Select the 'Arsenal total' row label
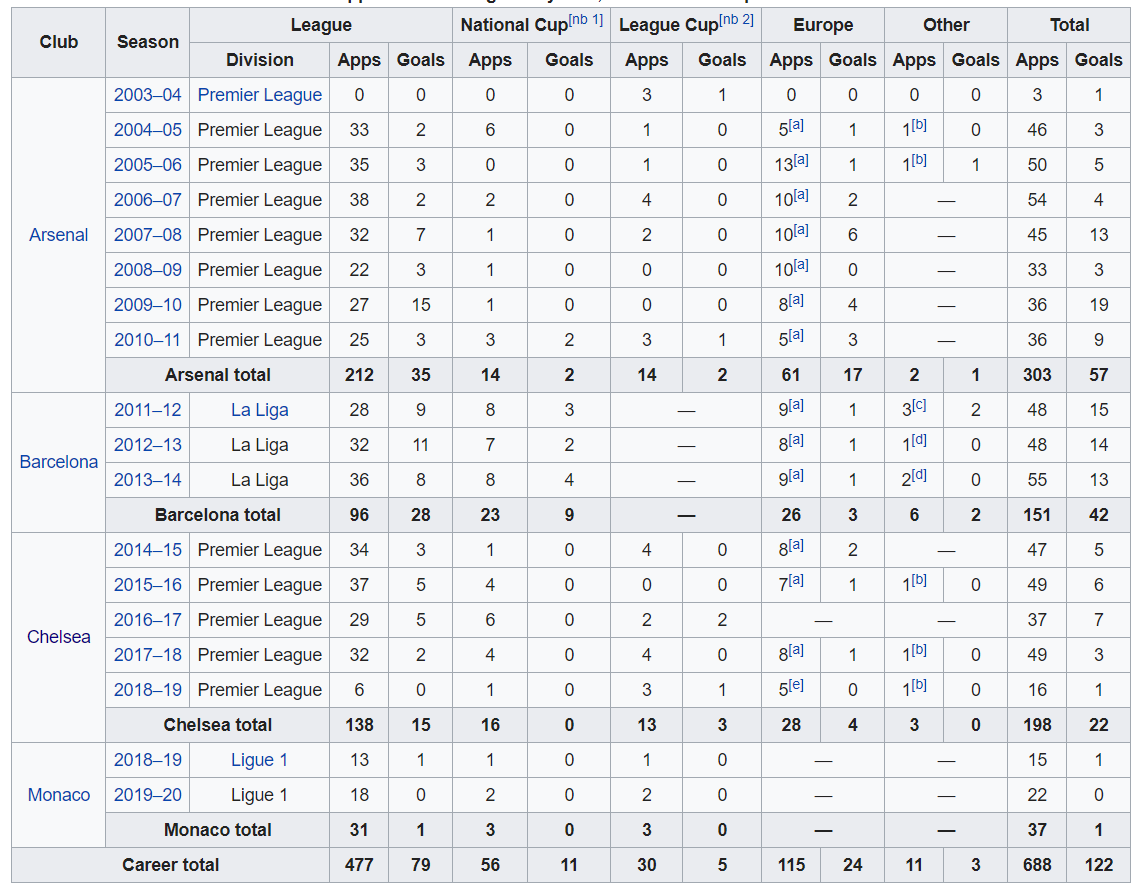Screen dimensions: 1140x890 click(x=217, y=375)
